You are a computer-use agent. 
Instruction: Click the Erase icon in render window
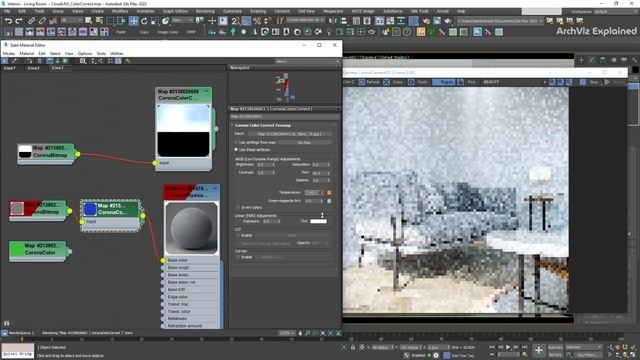pos(387,82)
